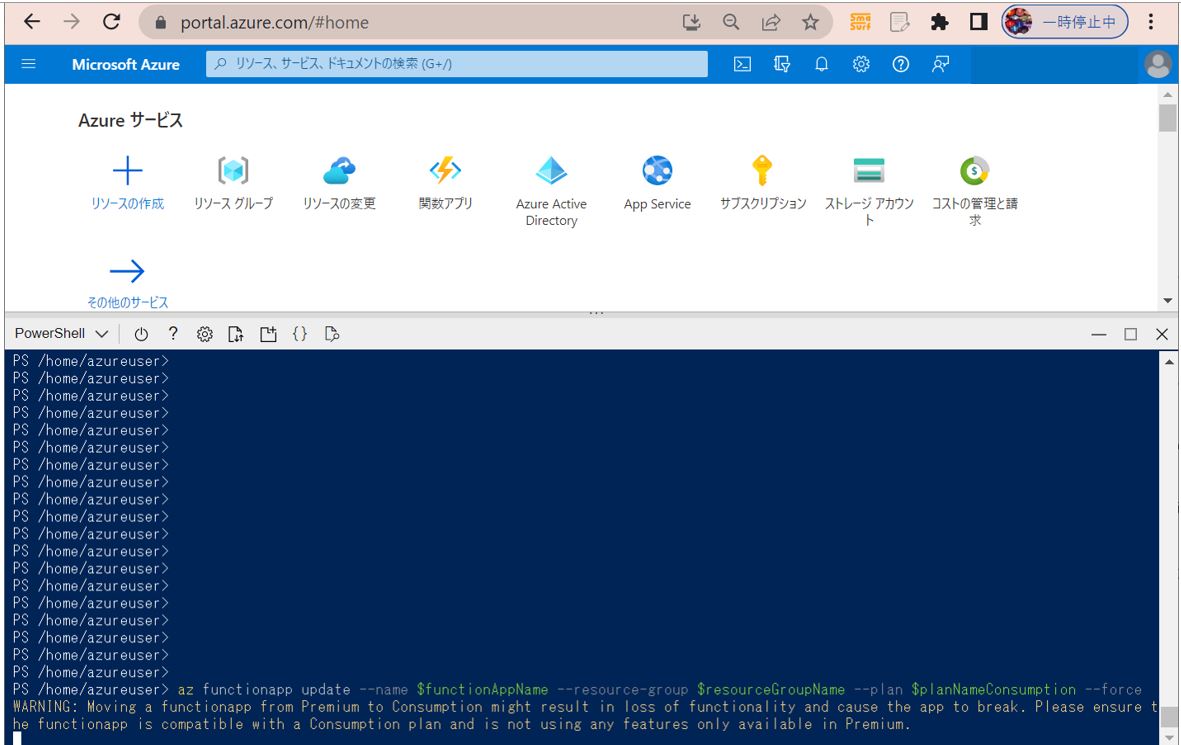The height and width of the screenshot is (745, 1181).
Task: Open the feedback icon in header
Action: coord(940,64)
